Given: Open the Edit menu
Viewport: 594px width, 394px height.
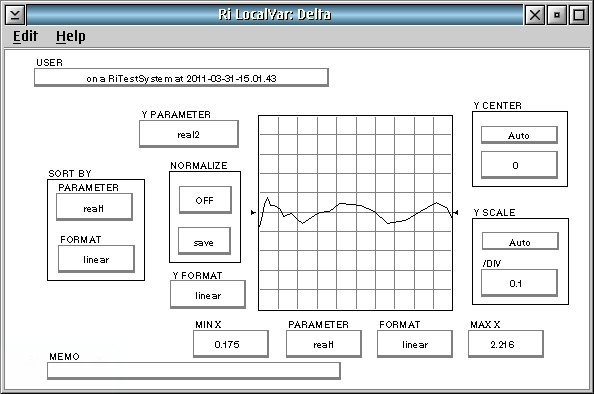Looking at the screenshot, I should (x=25, y=36).
